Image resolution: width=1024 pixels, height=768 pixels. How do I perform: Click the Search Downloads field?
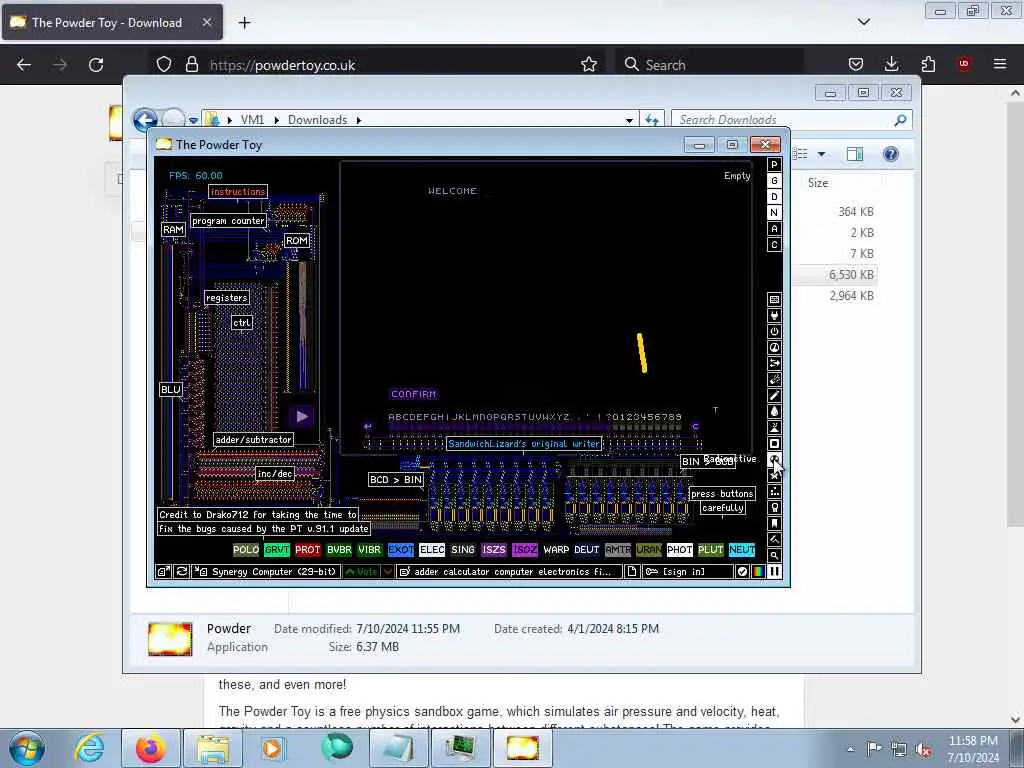tap(791, 120)
